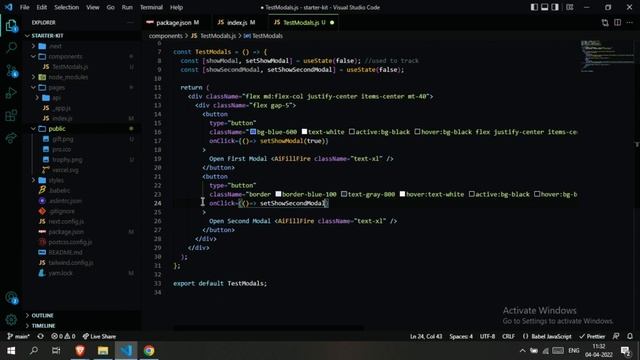Click the editor horizontal scrollbar

pyautogui.click(x=268, y=327)
